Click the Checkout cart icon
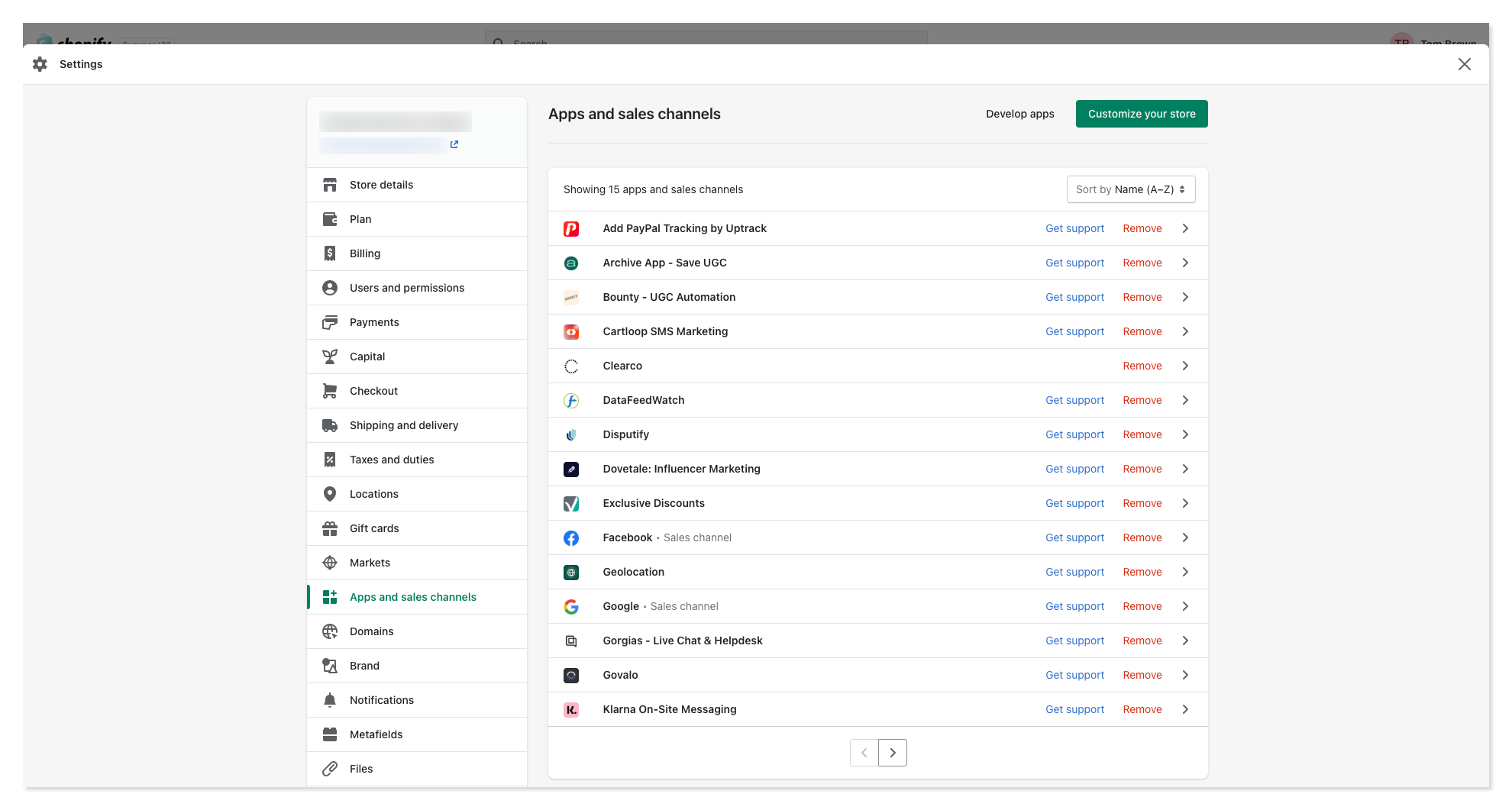Screen dimensions: 1512x810 pyautogui.click(x=330, y=391)
